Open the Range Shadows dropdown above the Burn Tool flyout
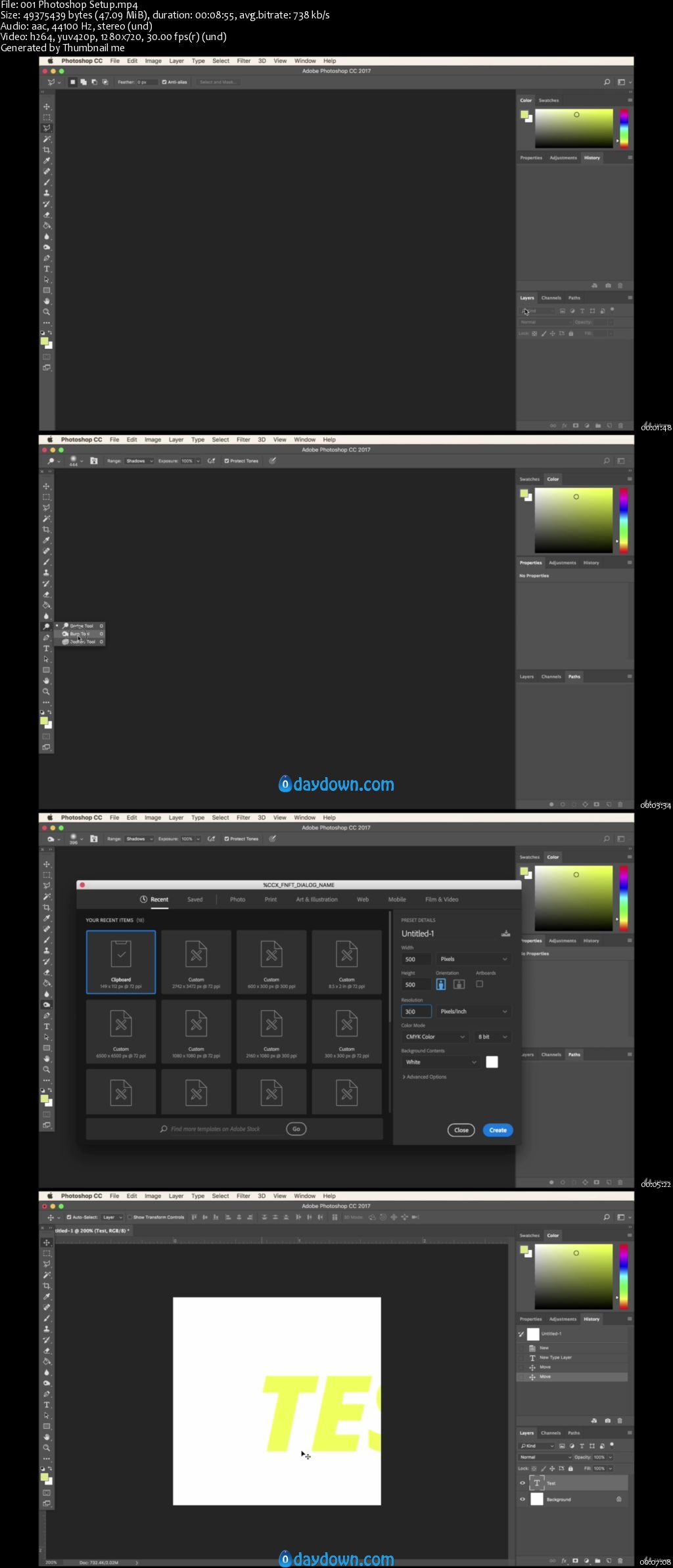 [139, 461]
